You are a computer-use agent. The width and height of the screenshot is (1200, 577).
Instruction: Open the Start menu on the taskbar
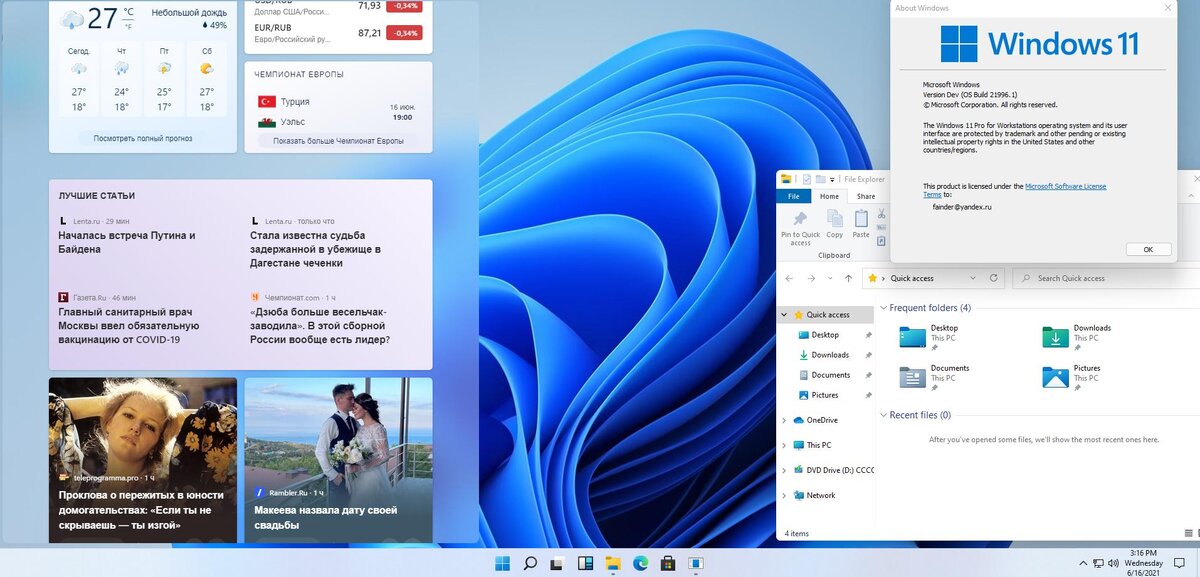(x=502, y=563)
